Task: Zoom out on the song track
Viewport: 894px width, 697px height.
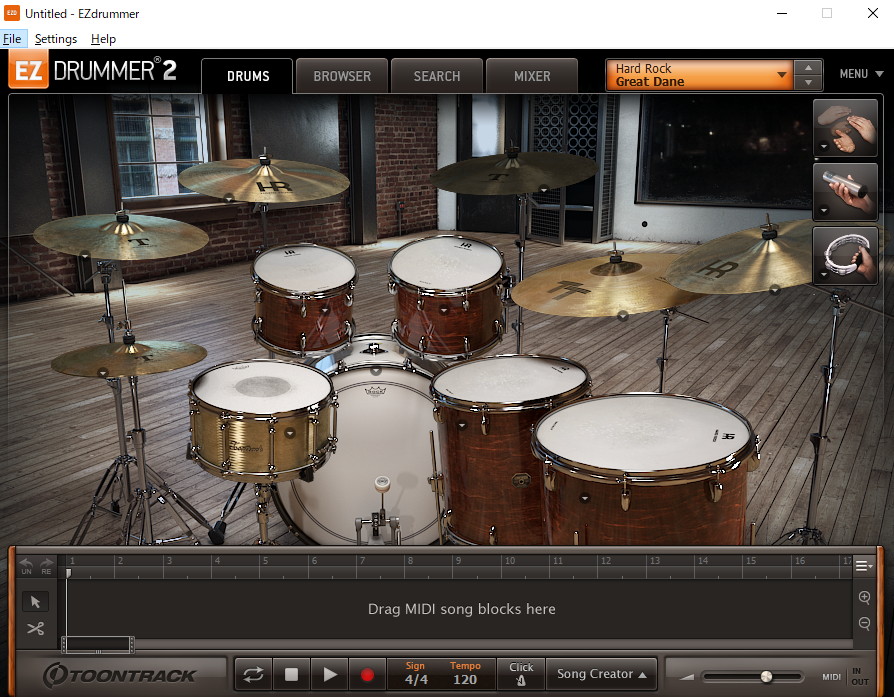Action: (864, 623)
